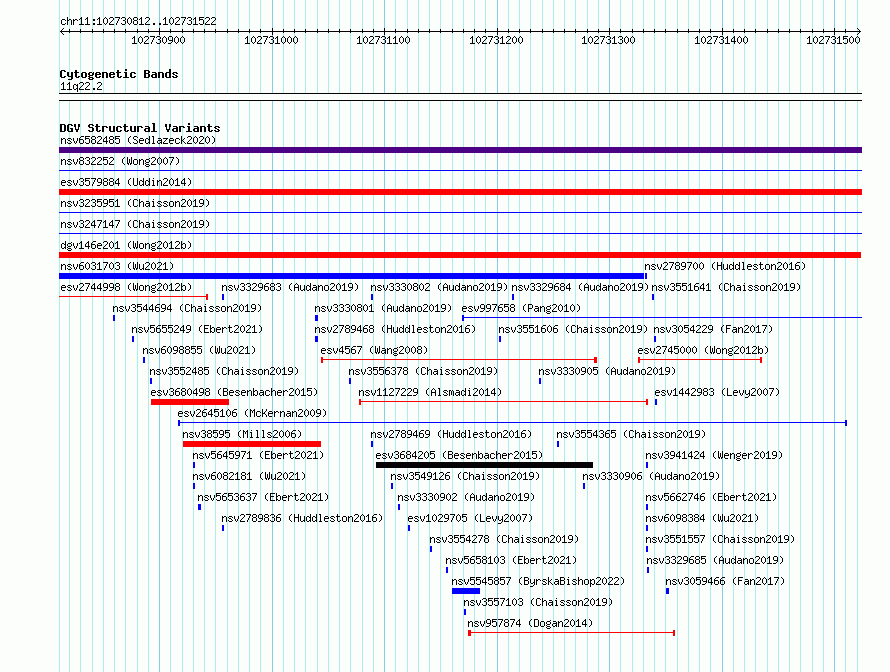The width and height of the screenshot is (890, 672).
Task: Open esv3680498 (Besenbacher2015) variant
Action: click(x=234, y=392)
